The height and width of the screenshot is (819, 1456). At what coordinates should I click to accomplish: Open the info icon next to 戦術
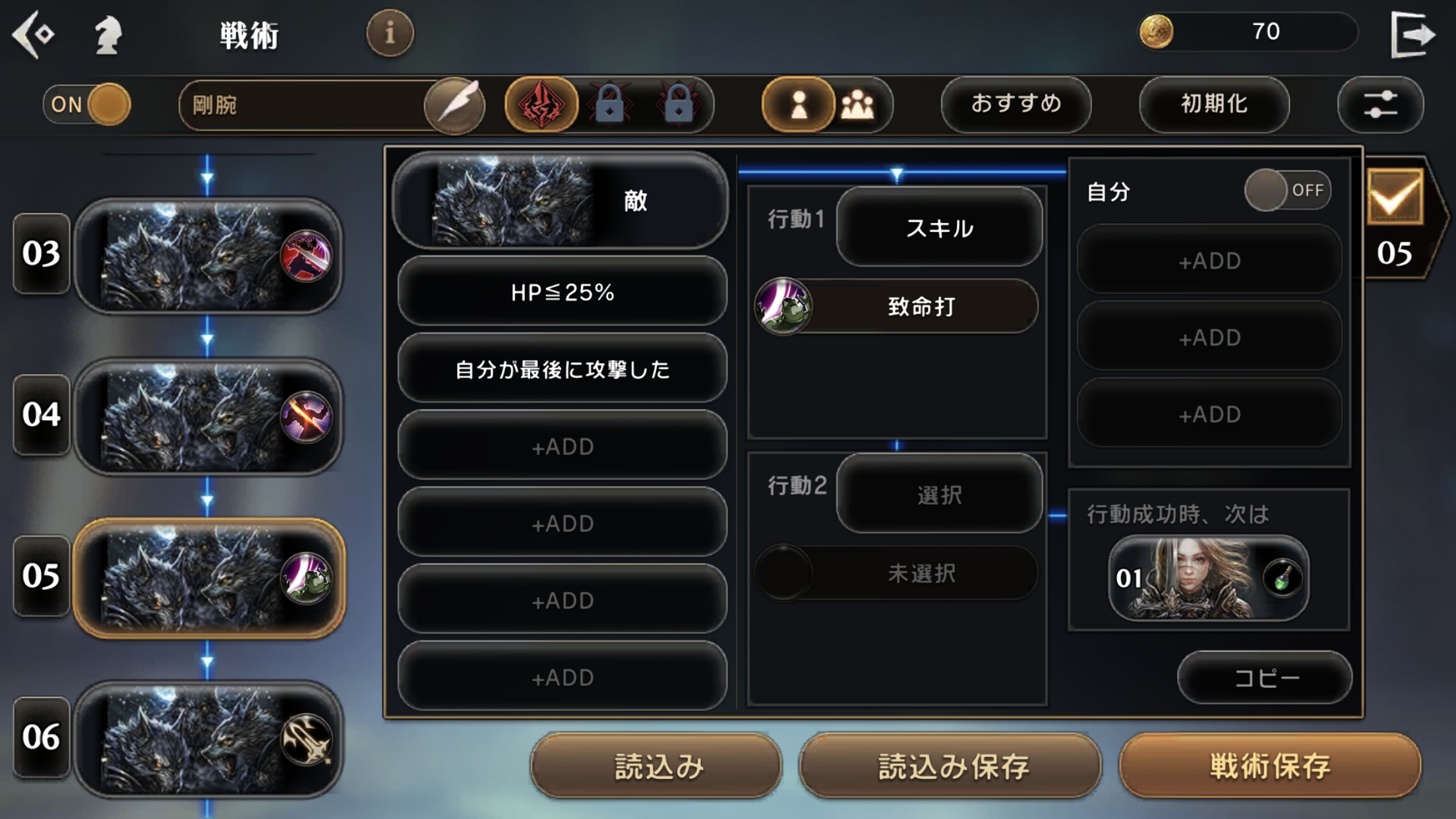[390, 32]
